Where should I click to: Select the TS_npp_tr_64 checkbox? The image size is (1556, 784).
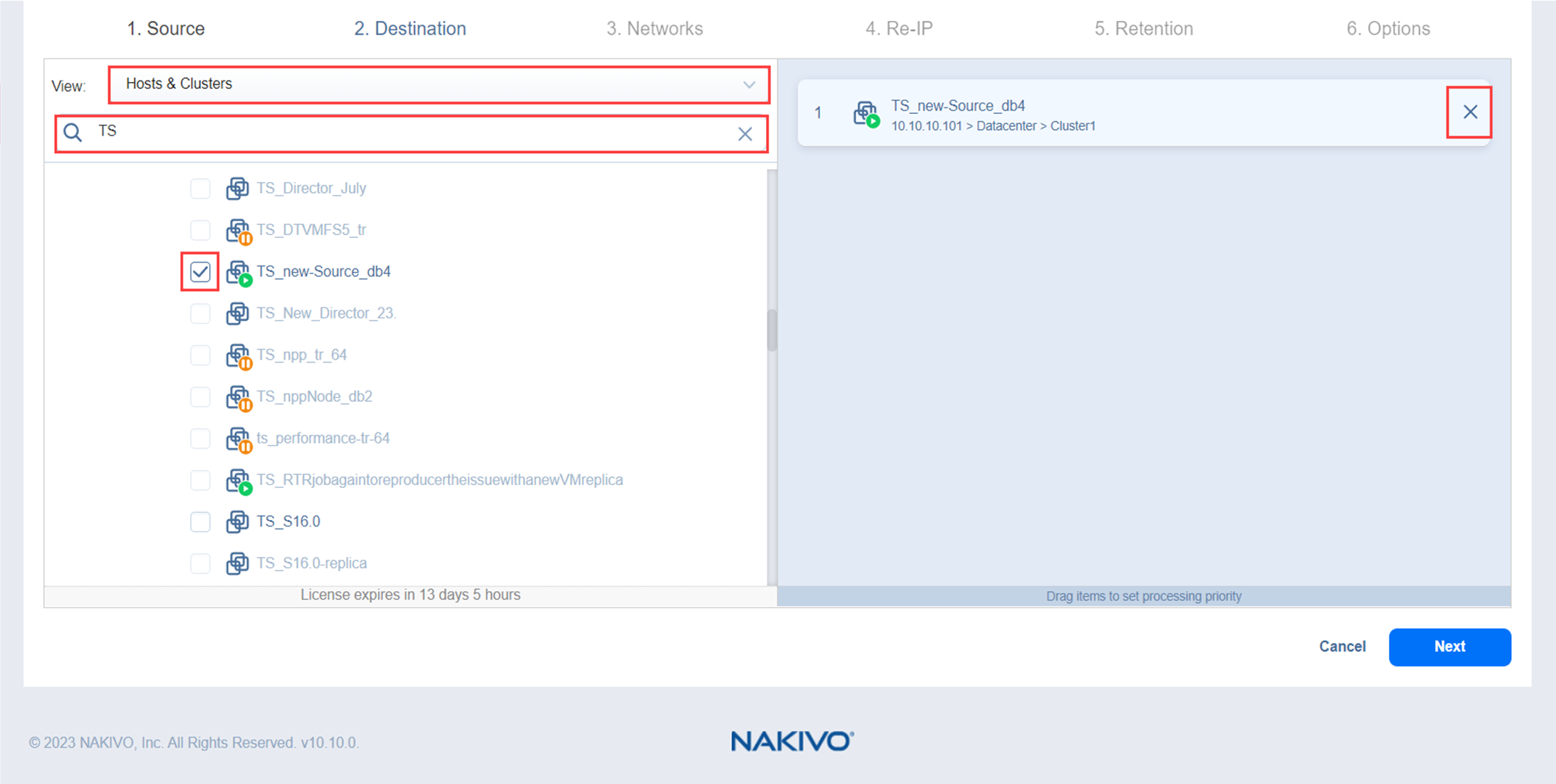point(200,355)
